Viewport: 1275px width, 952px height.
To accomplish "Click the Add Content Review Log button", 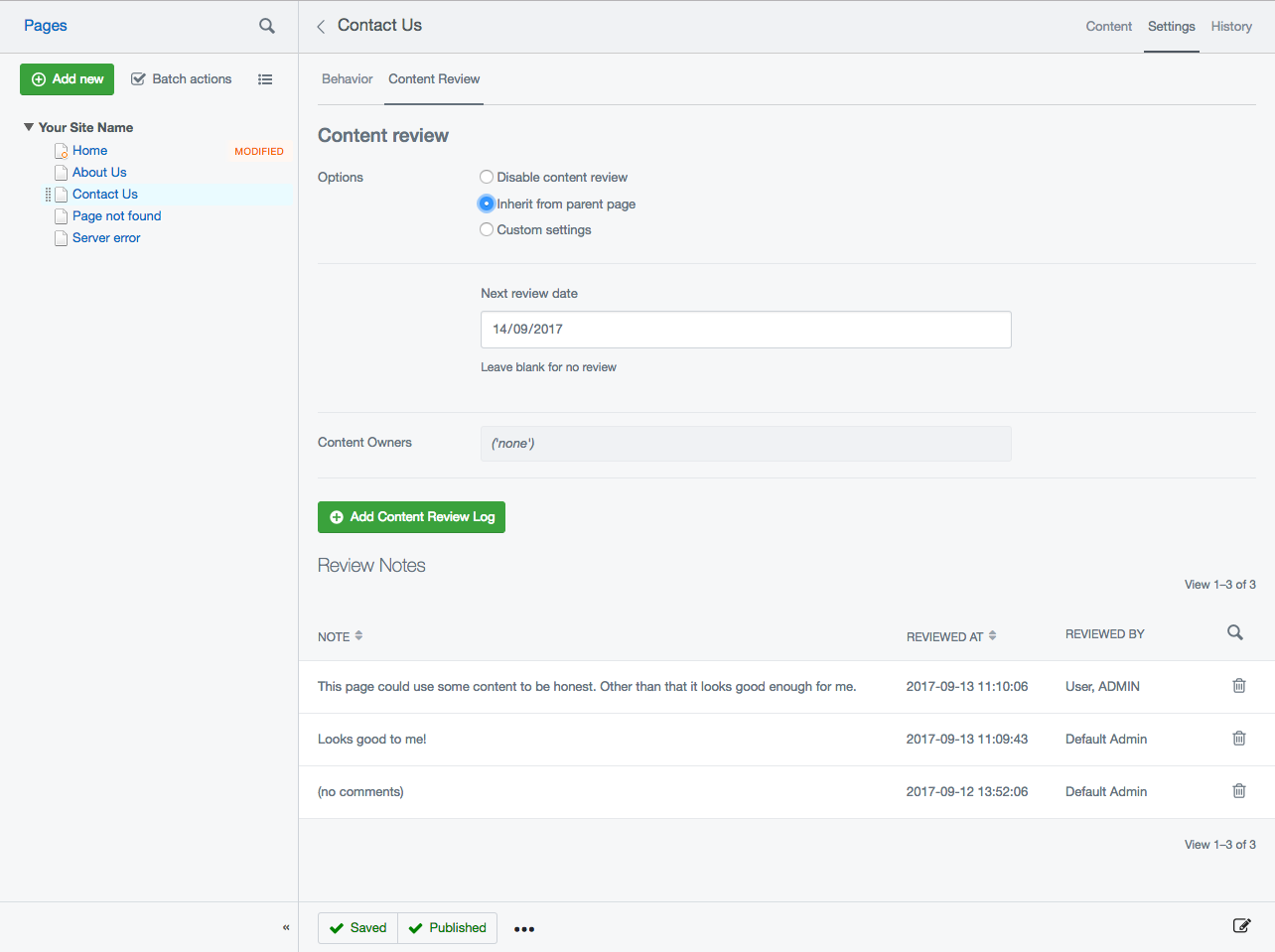I will (411, 517).
